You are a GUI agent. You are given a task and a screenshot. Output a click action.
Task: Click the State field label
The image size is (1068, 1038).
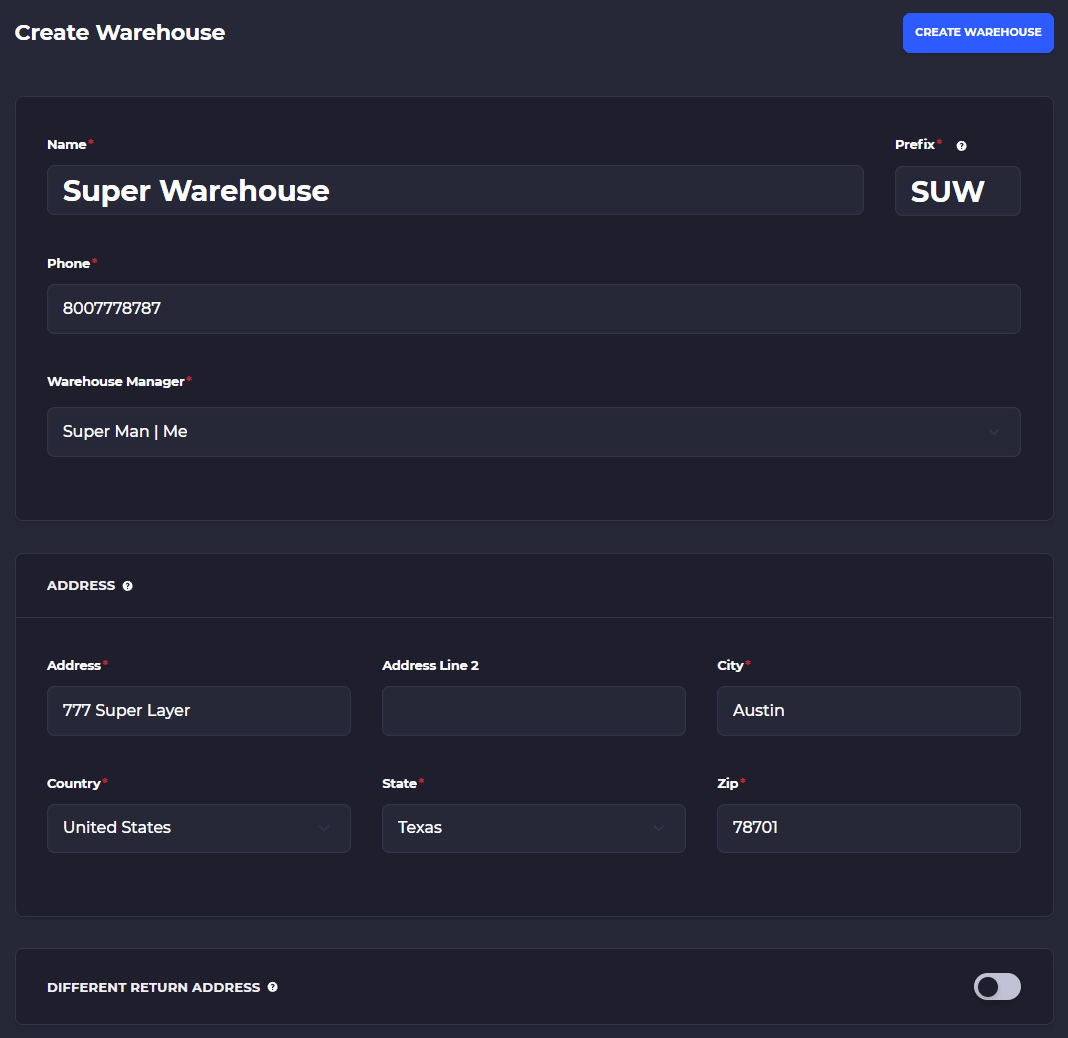[x=399, y=783]
